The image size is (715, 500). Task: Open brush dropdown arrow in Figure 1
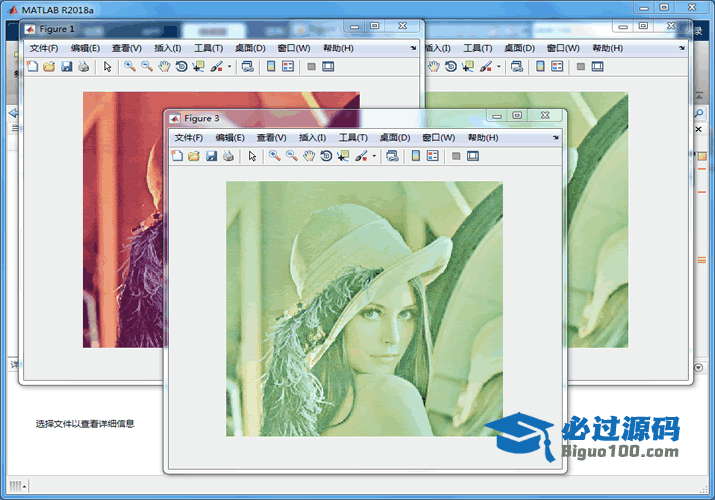[229, 67]
